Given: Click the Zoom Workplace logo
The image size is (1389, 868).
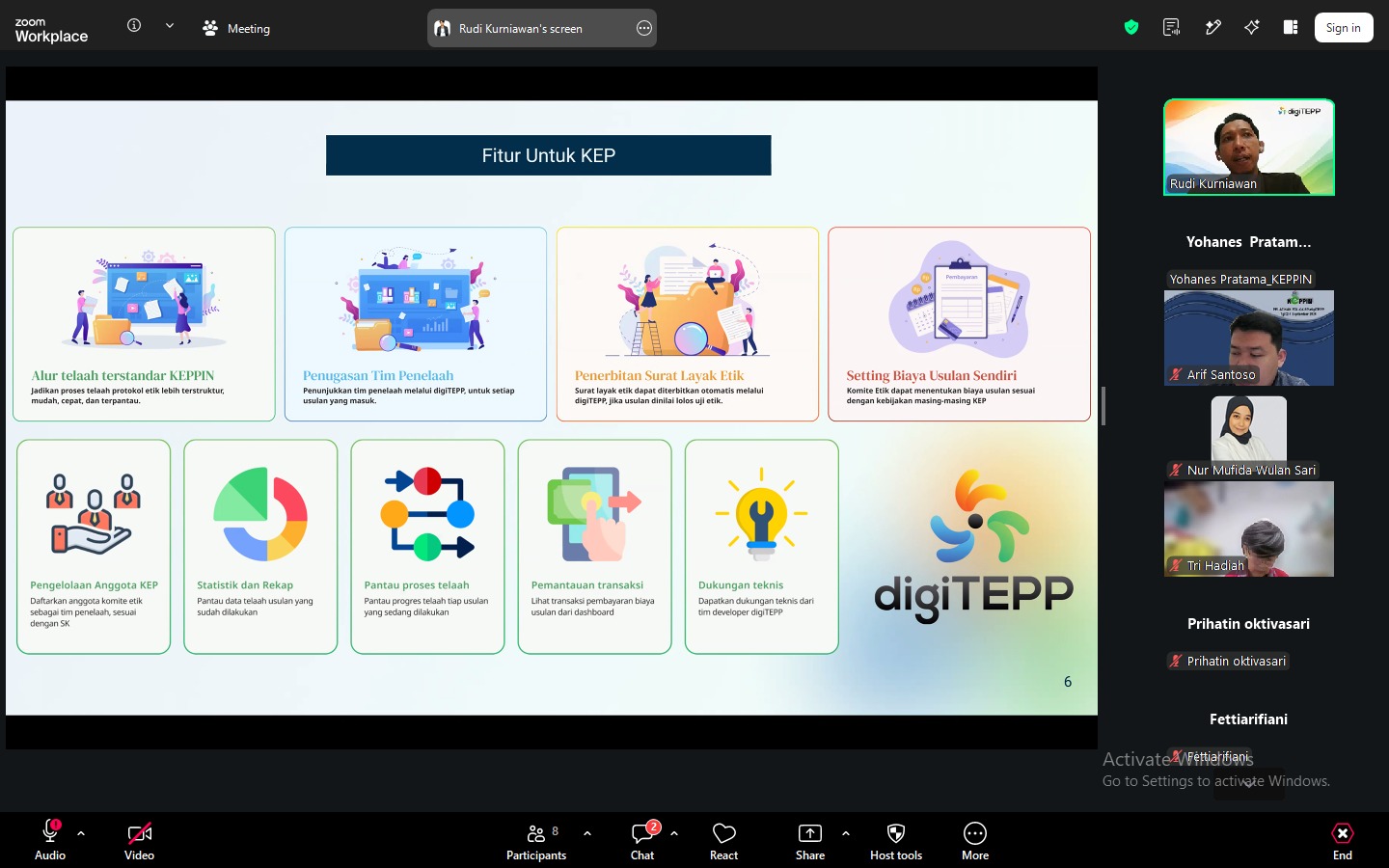Looking at the screenshot, I should [x=51, y=29].
